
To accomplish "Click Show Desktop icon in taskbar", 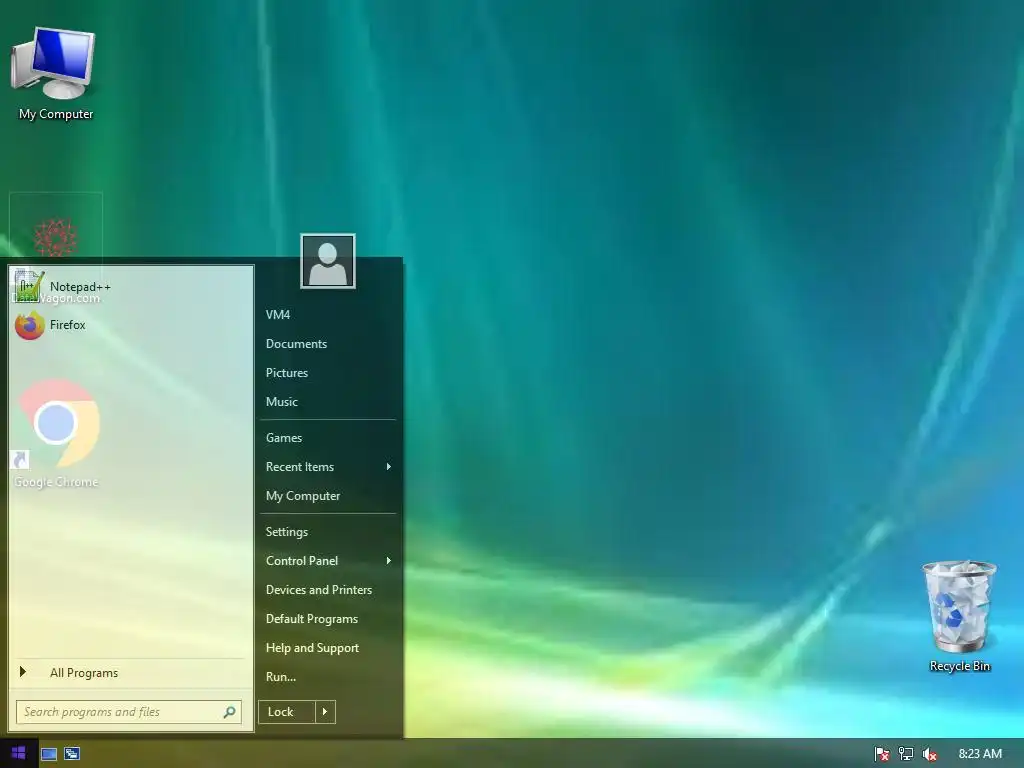I will (49, 754).
